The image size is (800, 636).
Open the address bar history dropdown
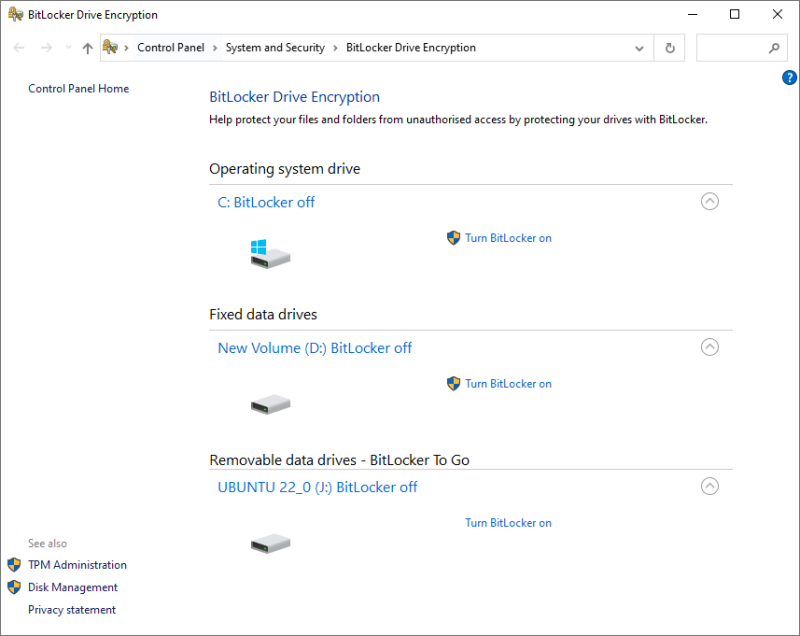pos(640,48)
